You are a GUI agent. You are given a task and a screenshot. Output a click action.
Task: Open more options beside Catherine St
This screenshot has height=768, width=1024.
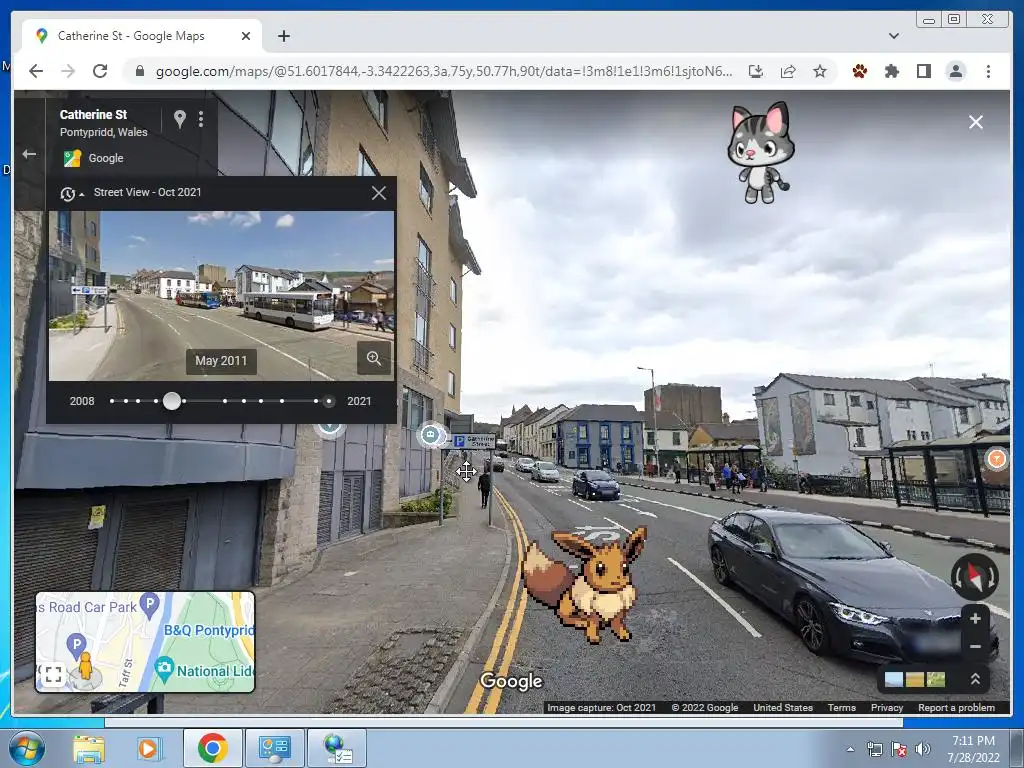(x=200, y=118)
